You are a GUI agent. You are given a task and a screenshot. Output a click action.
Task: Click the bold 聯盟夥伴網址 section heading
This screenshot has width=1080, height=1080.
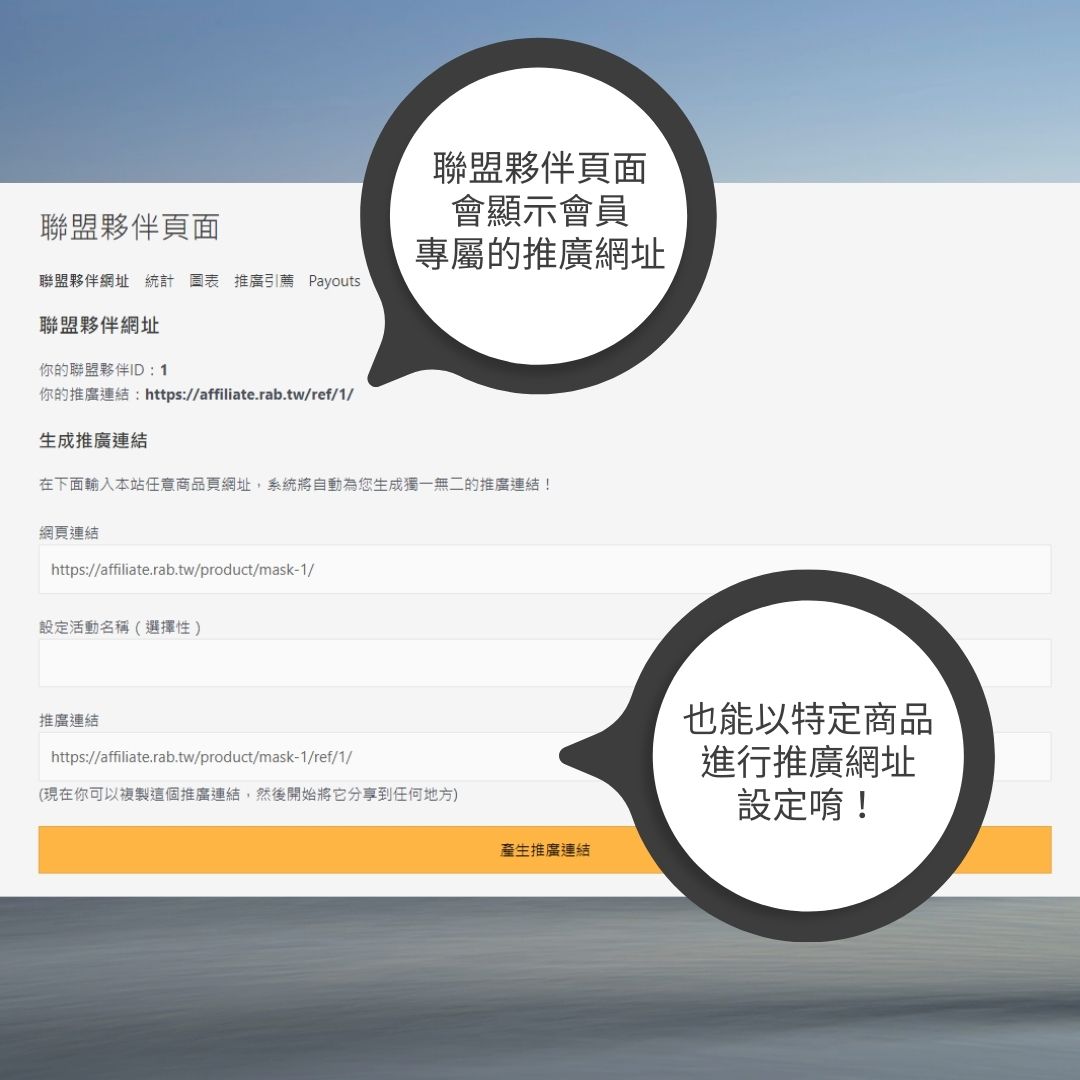point(99,326)
